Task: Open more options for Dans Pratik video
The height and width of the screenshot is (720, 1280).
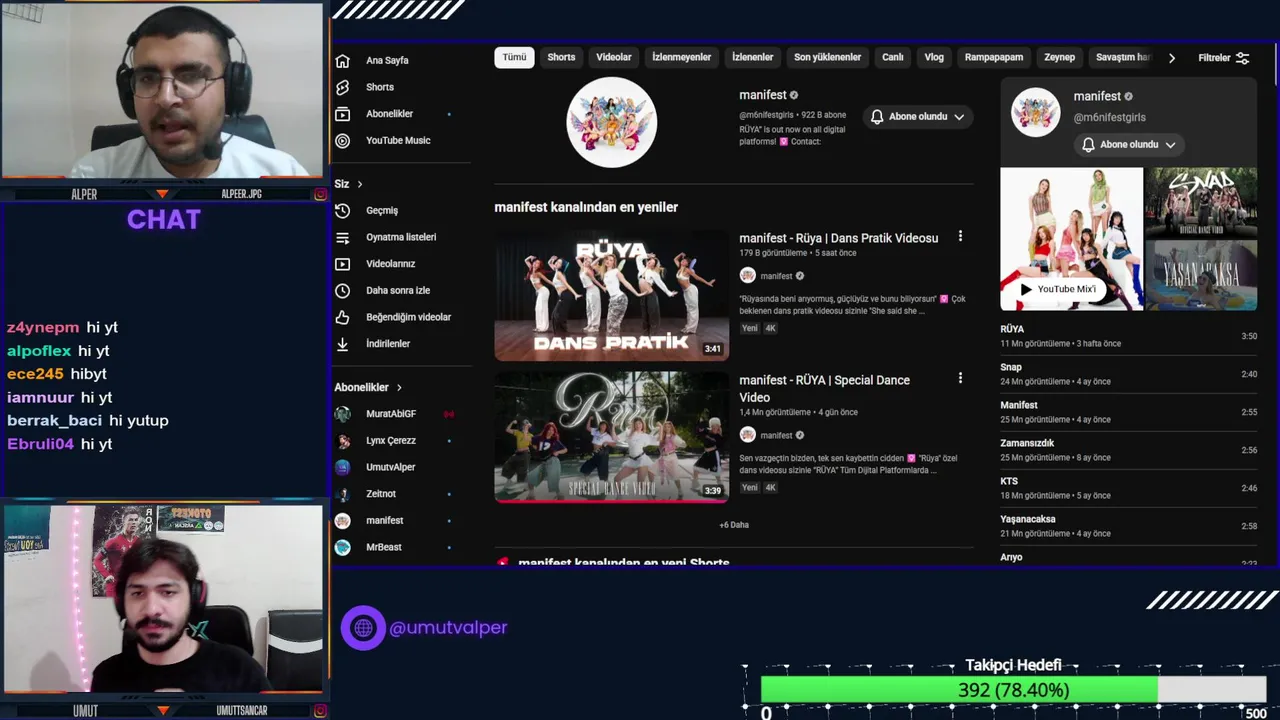Action: tap(960, 237)
